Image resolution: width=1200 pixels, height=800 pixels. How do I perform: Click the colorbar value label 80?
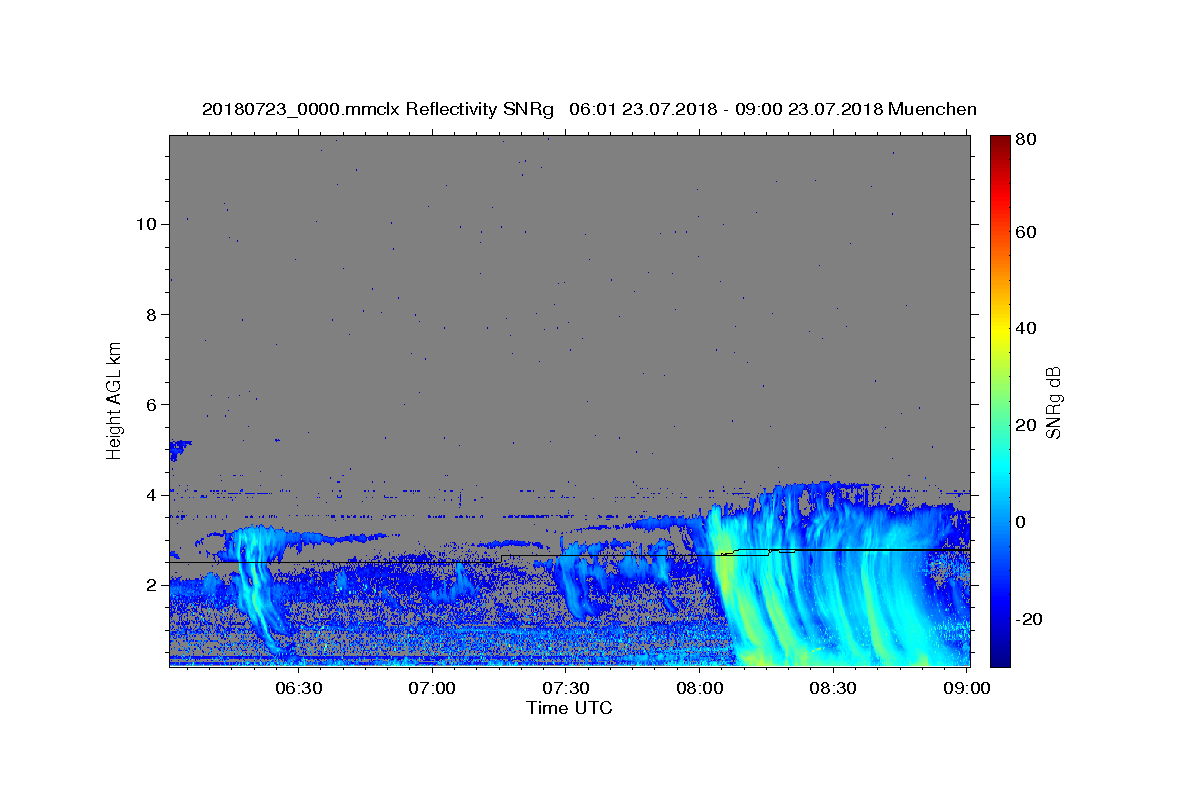tap(1027, 139)
